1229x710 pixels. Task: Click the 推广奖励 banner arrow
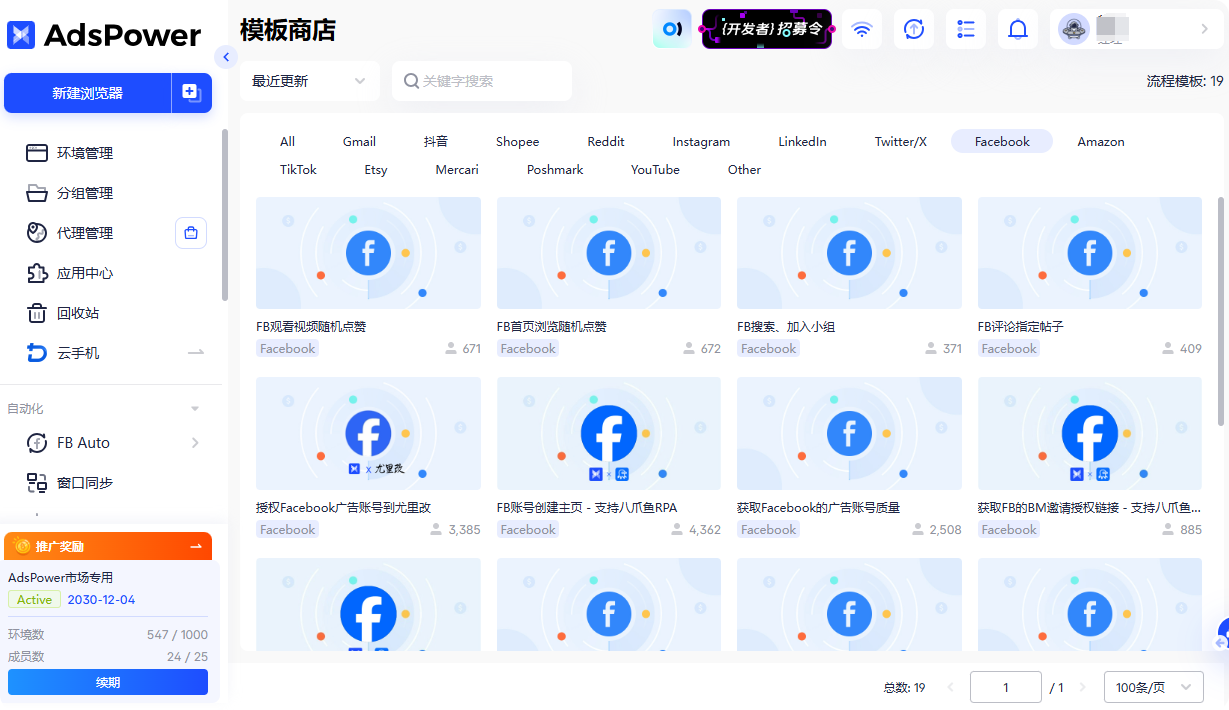[196, 546]
